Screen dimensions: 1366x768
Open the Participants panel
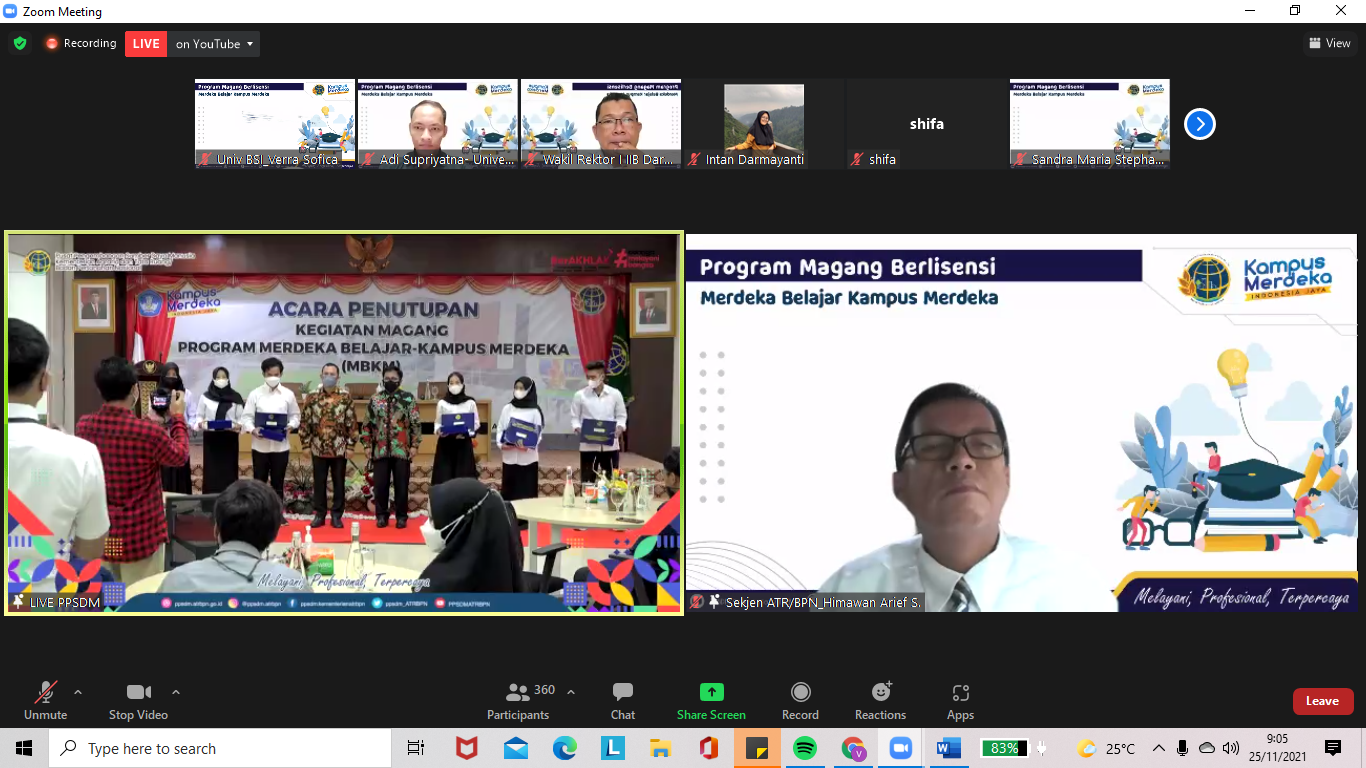pos(518,701)
